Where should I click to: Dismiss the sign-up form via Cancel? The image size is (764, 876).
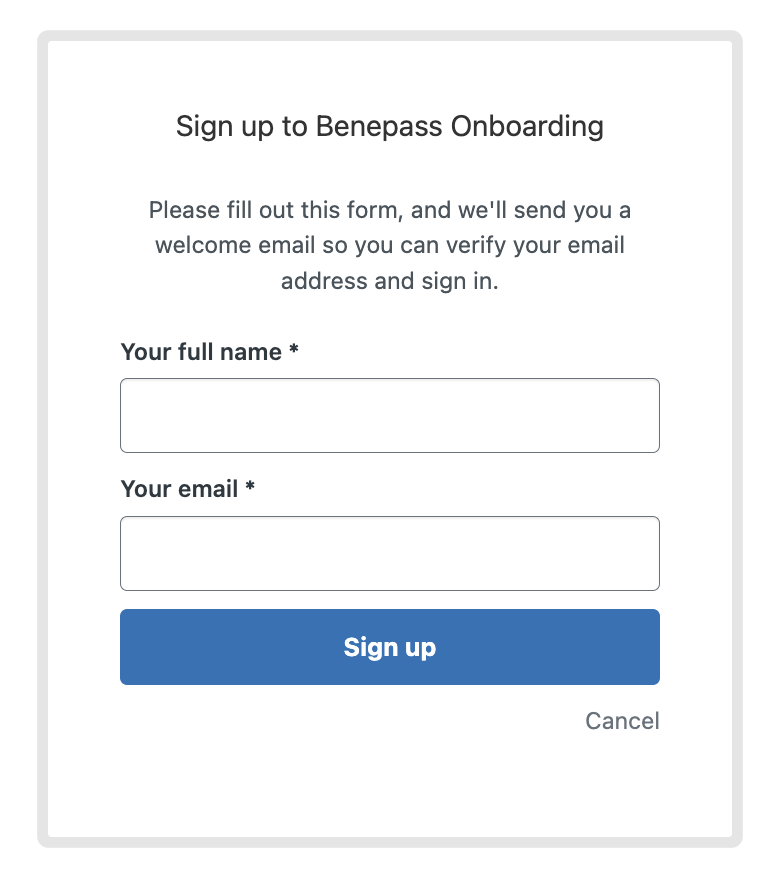pyautogui.click(x=622, y=721)
